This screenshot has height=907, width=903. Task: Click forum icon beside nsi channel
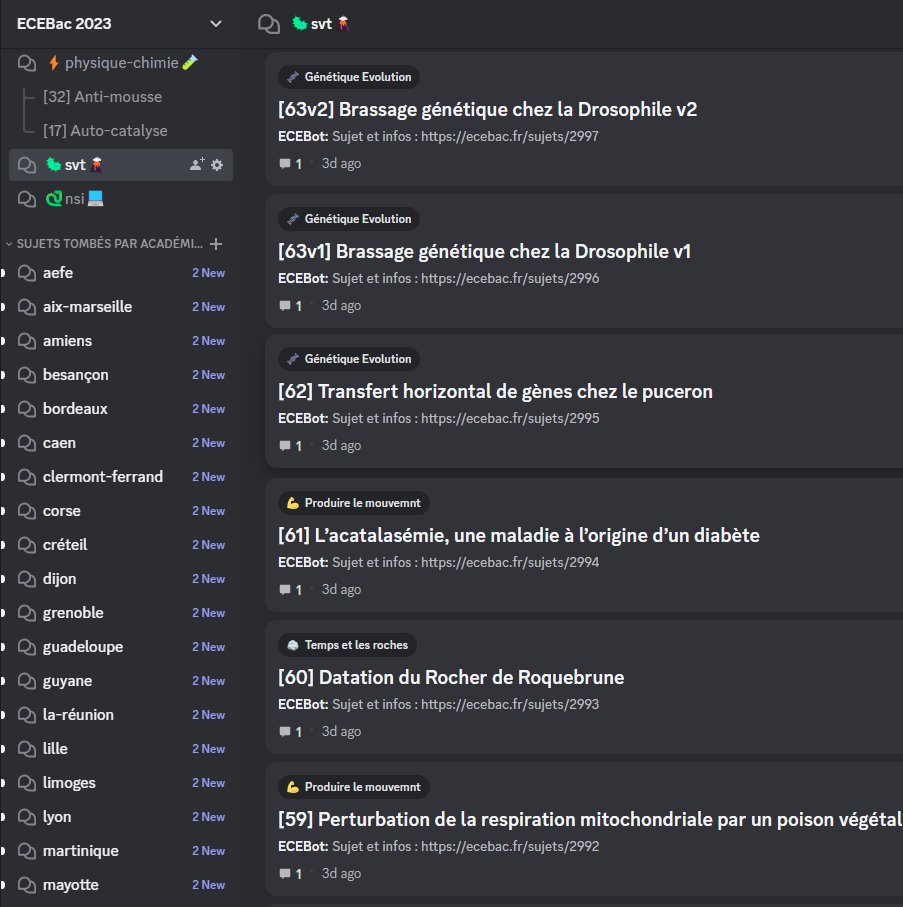point(27,199)
